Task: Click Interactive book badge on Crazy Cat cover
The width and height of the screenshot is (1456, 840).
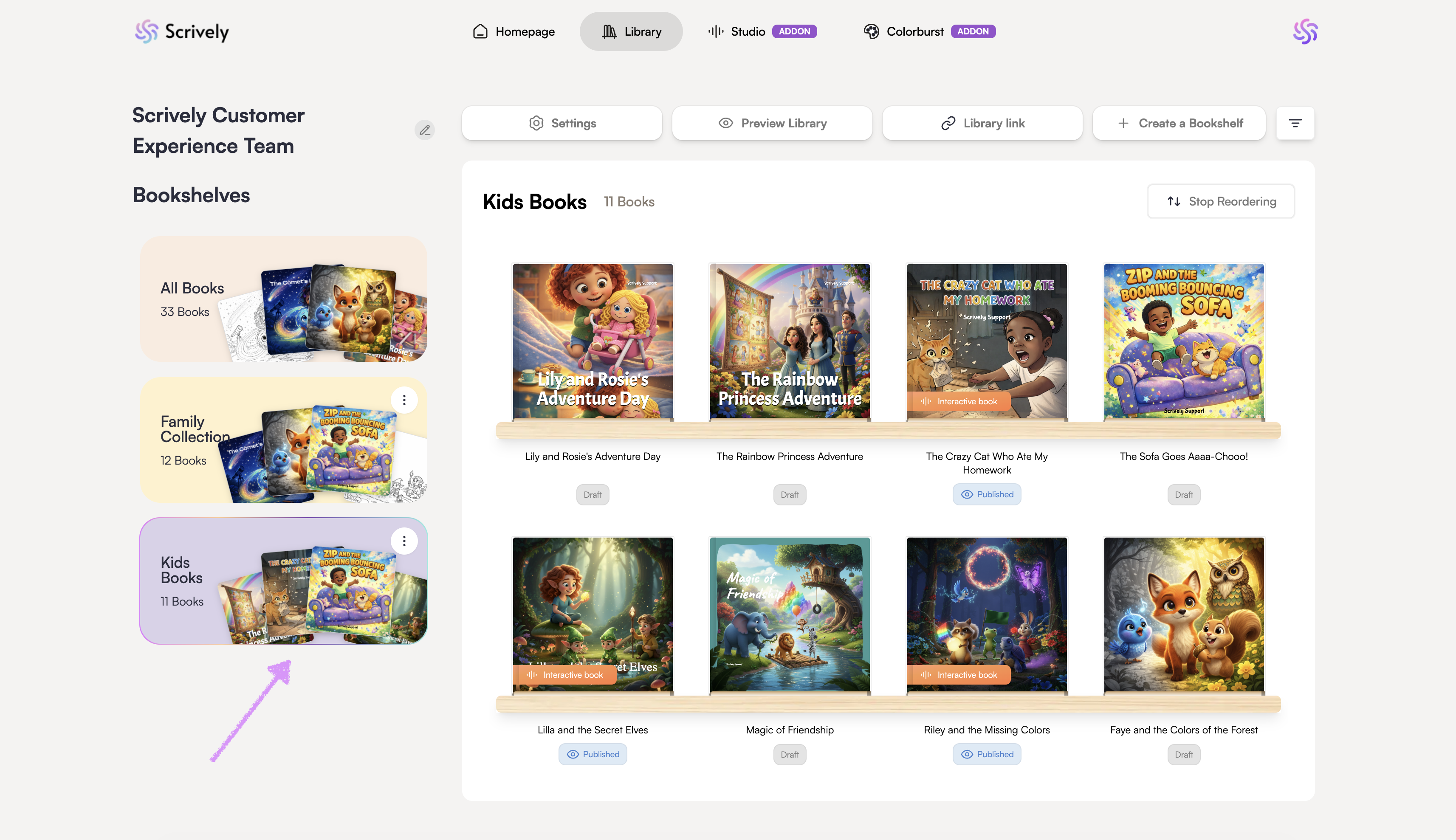Action: coord(959,401)
